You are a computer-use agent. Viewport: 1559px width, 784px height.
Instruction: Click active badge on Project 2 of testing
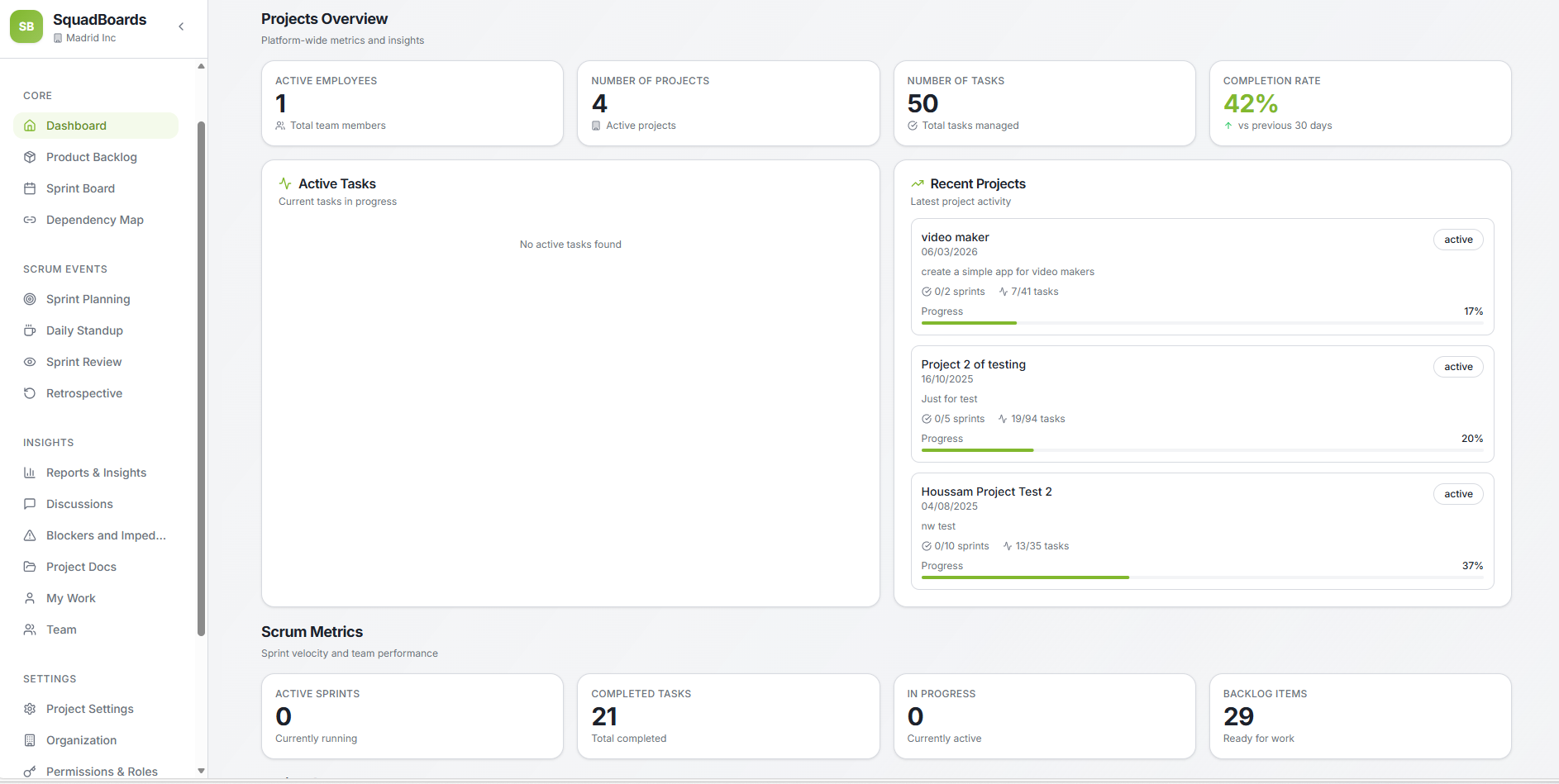tap(1458, 367)
